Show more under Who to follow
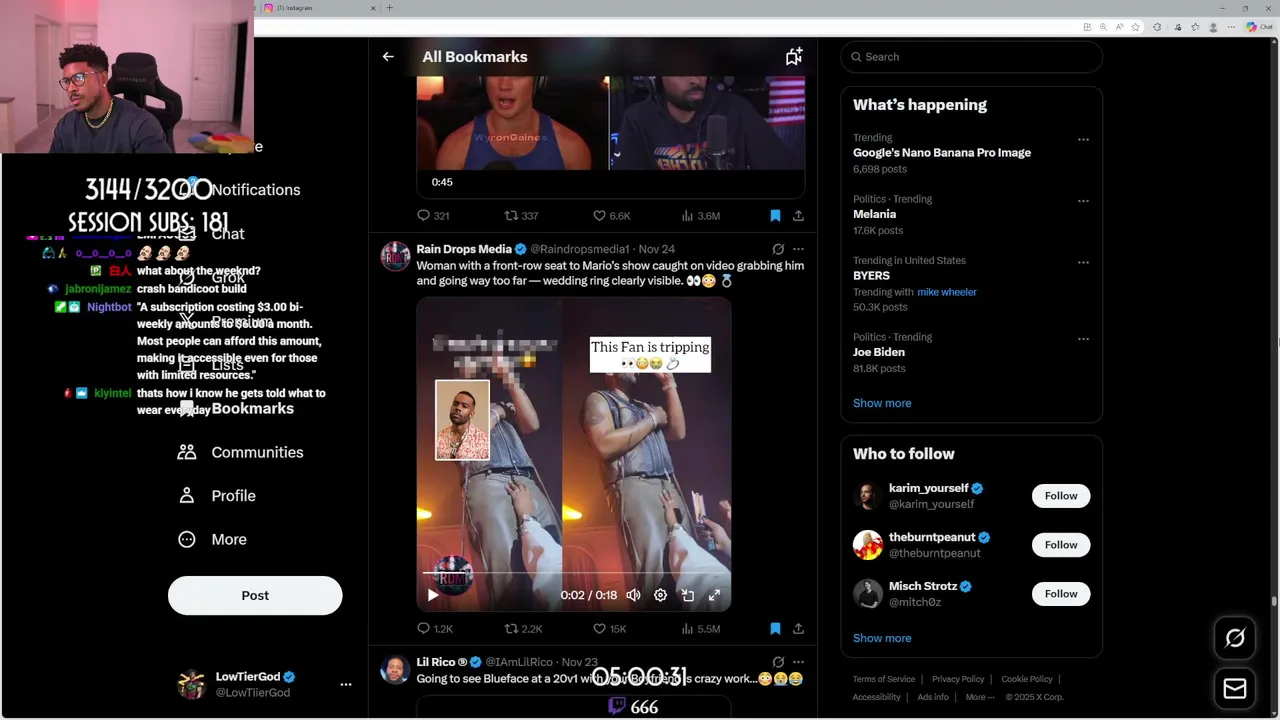1280x720 pixels. 882,638
